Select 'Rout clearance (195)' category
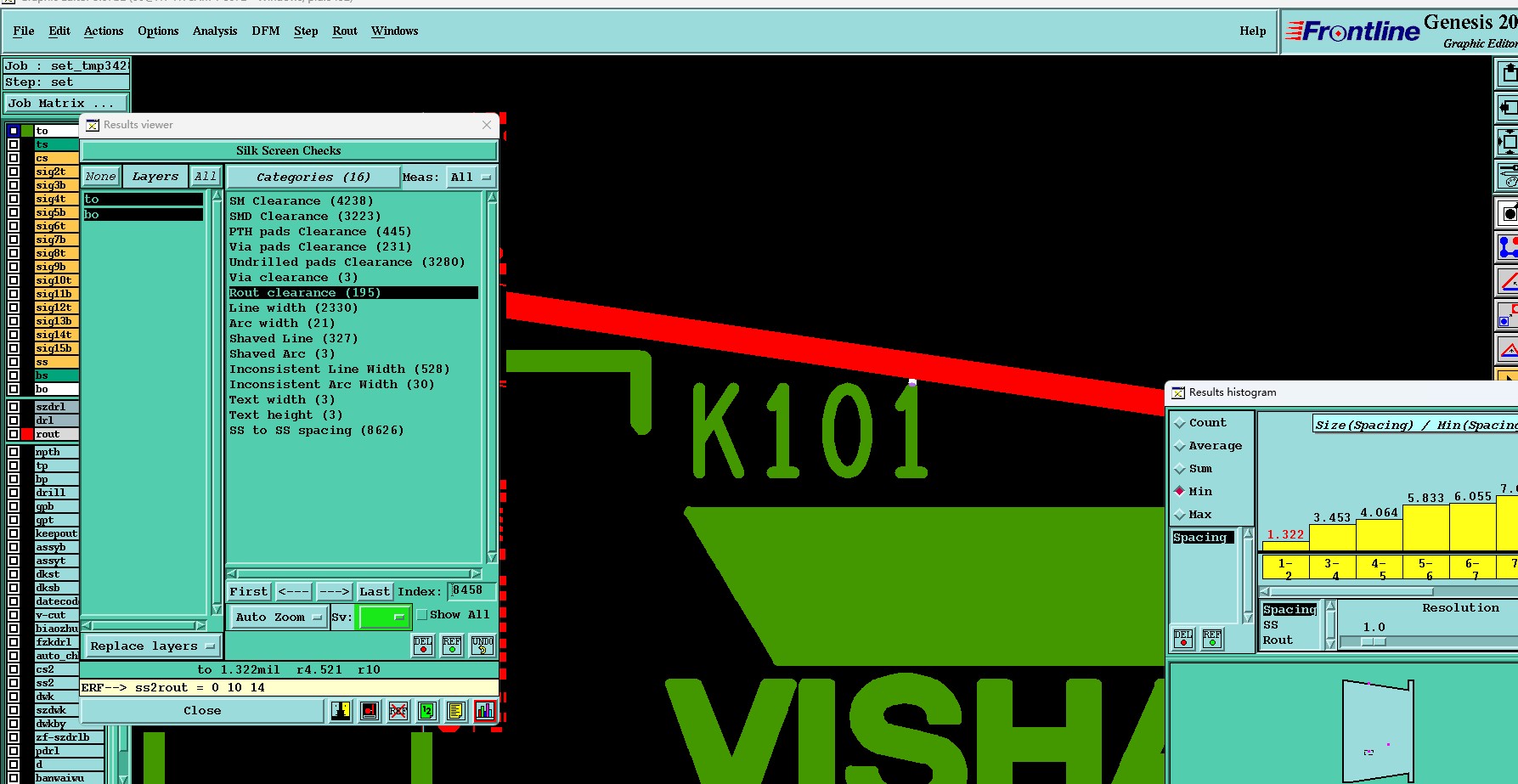 [x=353, y=293]
